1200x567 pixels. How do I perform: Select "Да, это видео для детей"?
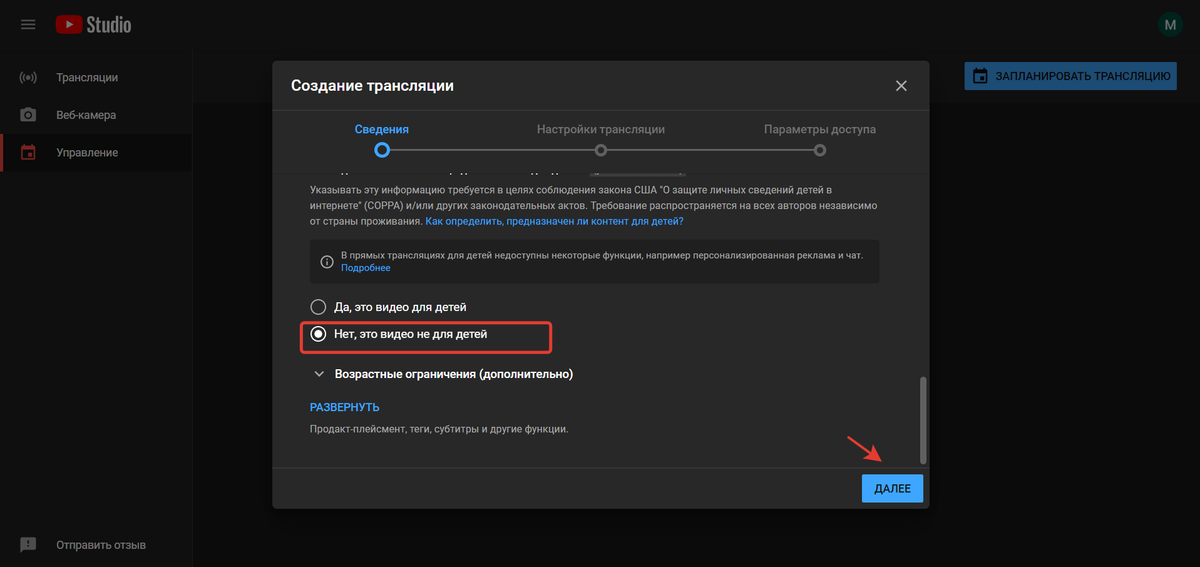(x=318, y=307)
